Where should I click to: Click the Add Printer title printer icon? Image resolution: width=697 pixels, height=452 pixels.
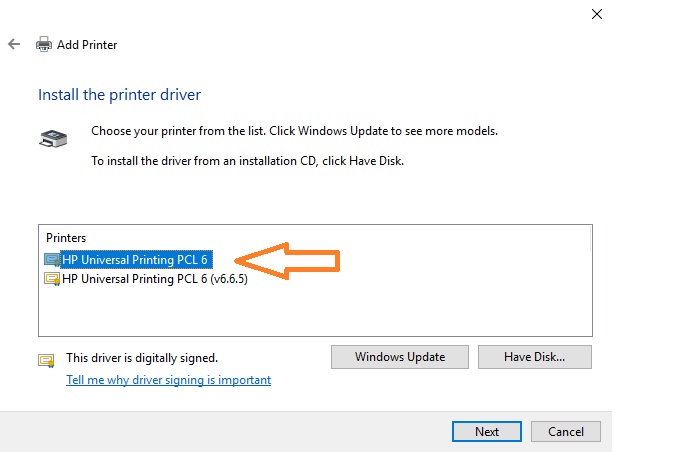[x=44, y=44]
